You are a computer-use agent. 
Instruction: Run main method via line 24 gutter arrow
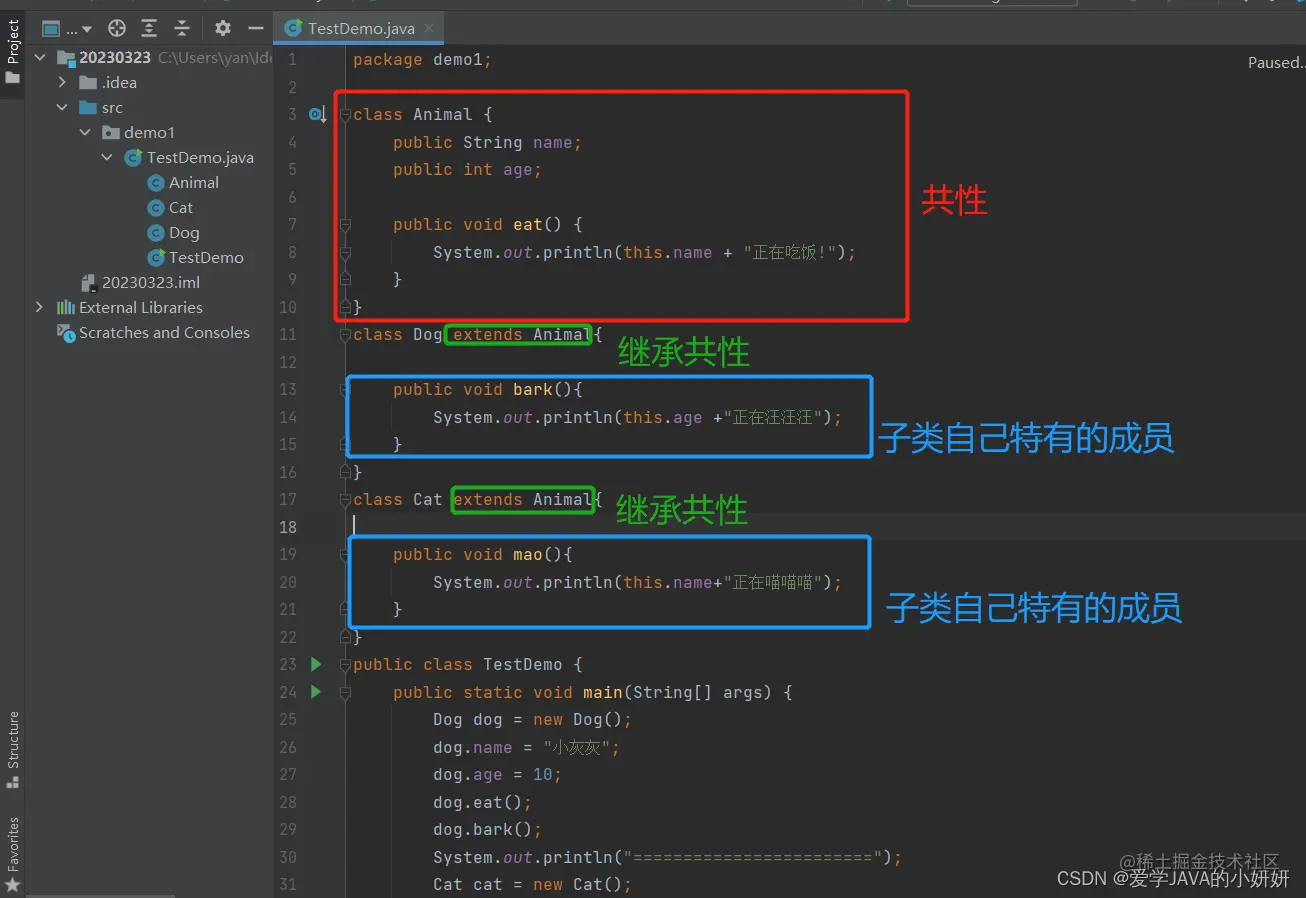coord(316,692)
